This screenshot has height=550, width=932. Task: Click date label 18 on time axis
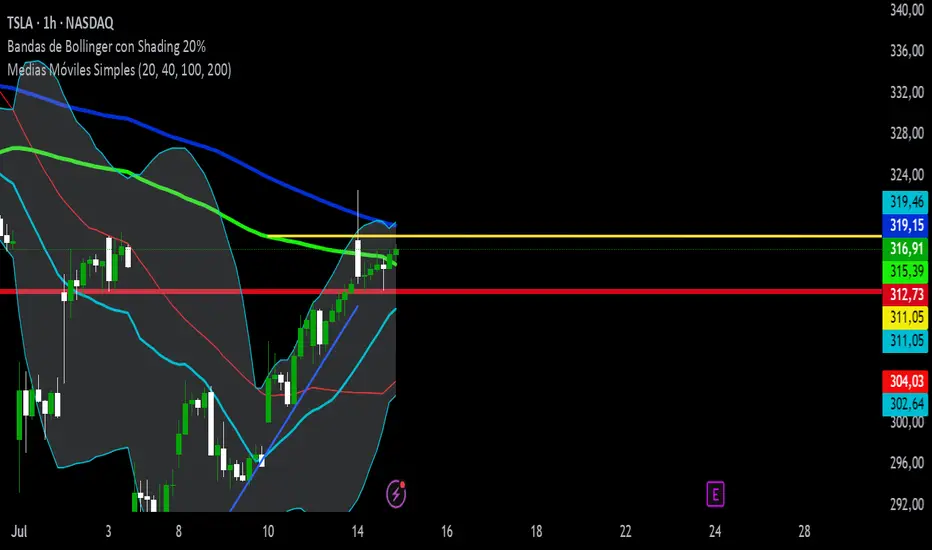point(536,531)
